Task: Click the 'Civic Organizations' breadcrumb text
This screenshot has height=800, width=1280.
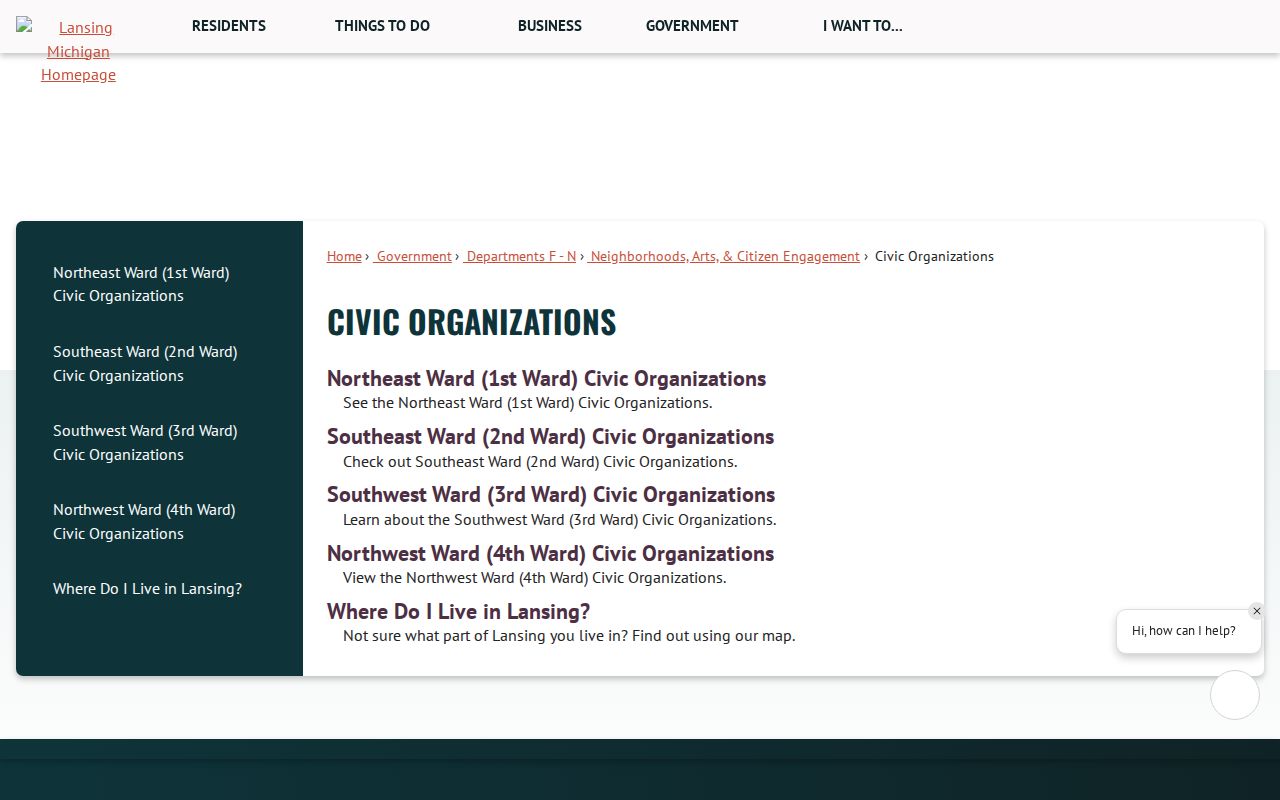Action: click(934, 256)
